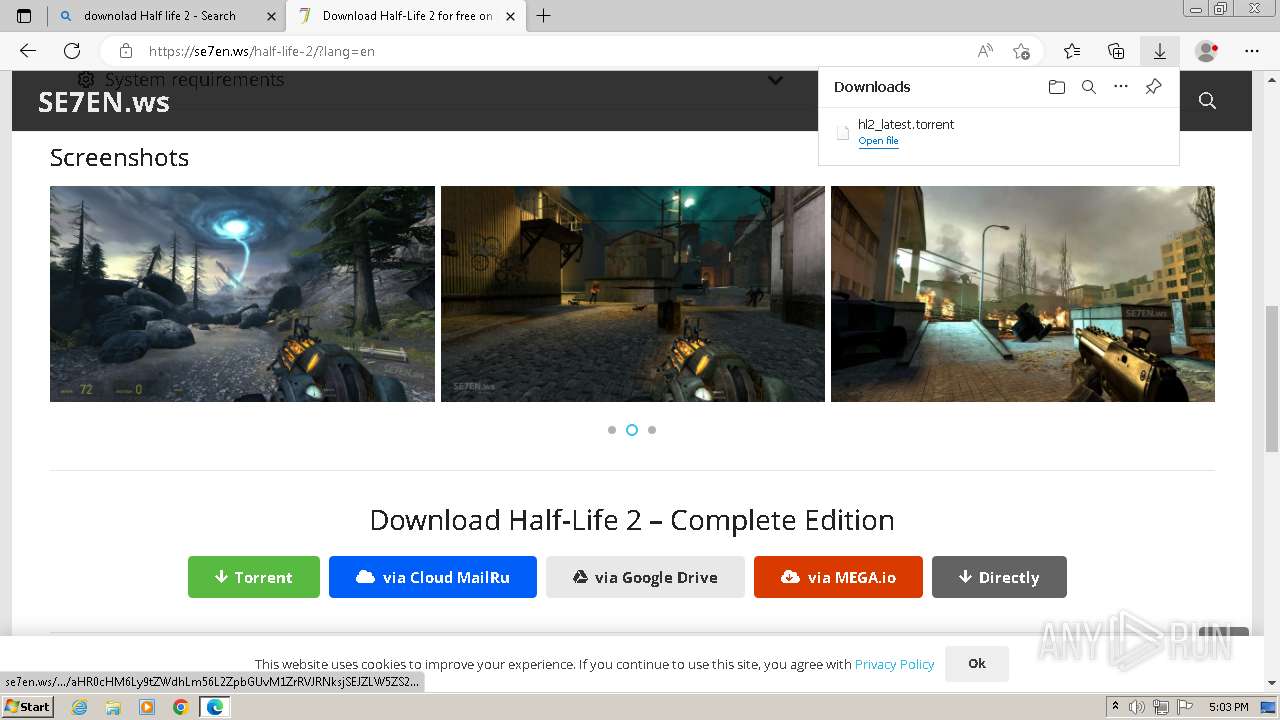Screen dimensions: 1280x720
Task: Open the night street warehouse screenshot
Action: [633, 294]
